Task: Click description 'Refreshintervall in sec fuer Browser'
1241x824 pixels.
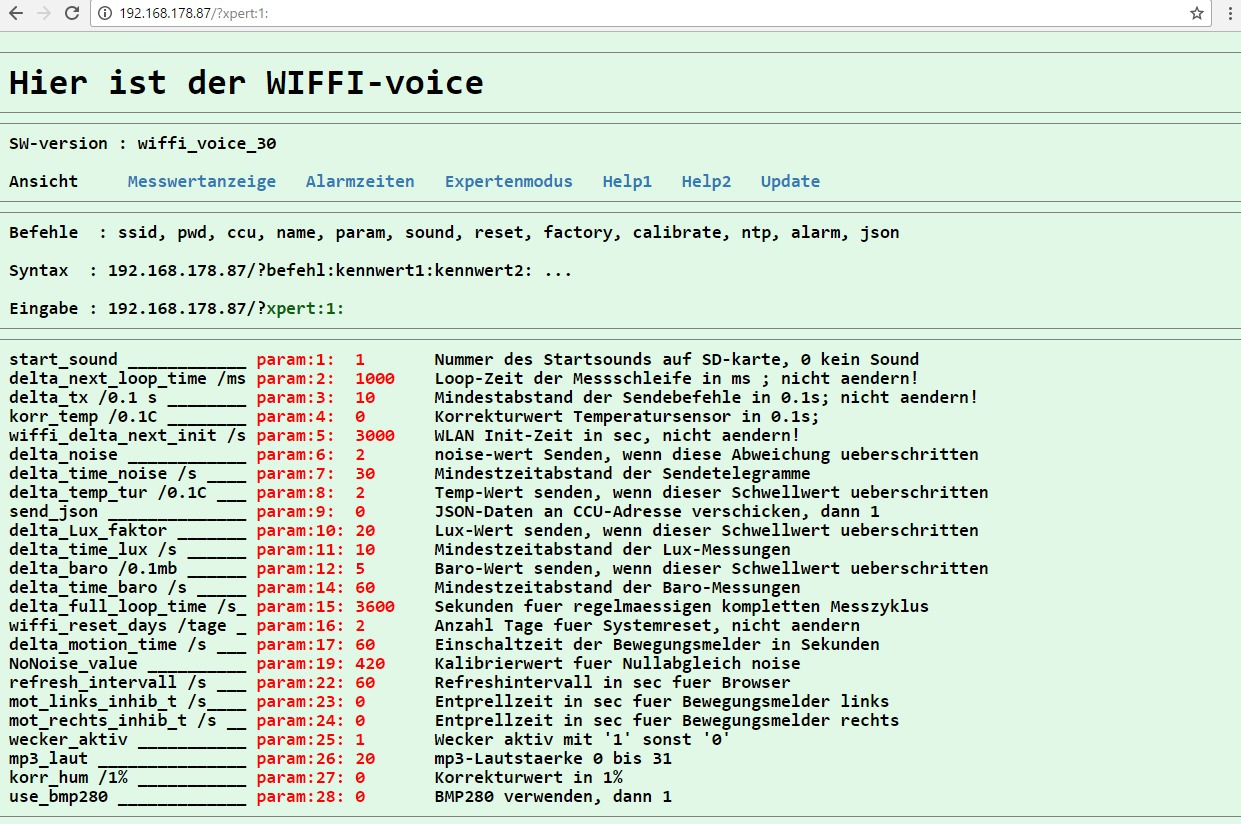Action: click(612, 682)
